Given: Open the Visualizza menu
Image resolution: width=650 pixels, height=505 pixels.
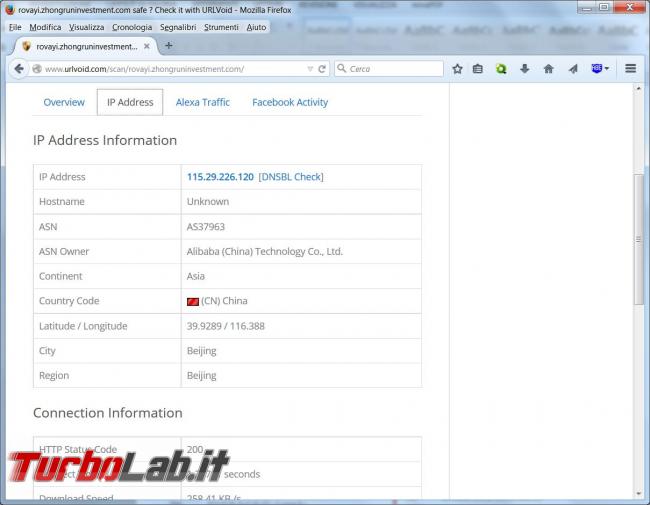Looking at the screenshot, I should pyautogui.click(x=86, y=27).
